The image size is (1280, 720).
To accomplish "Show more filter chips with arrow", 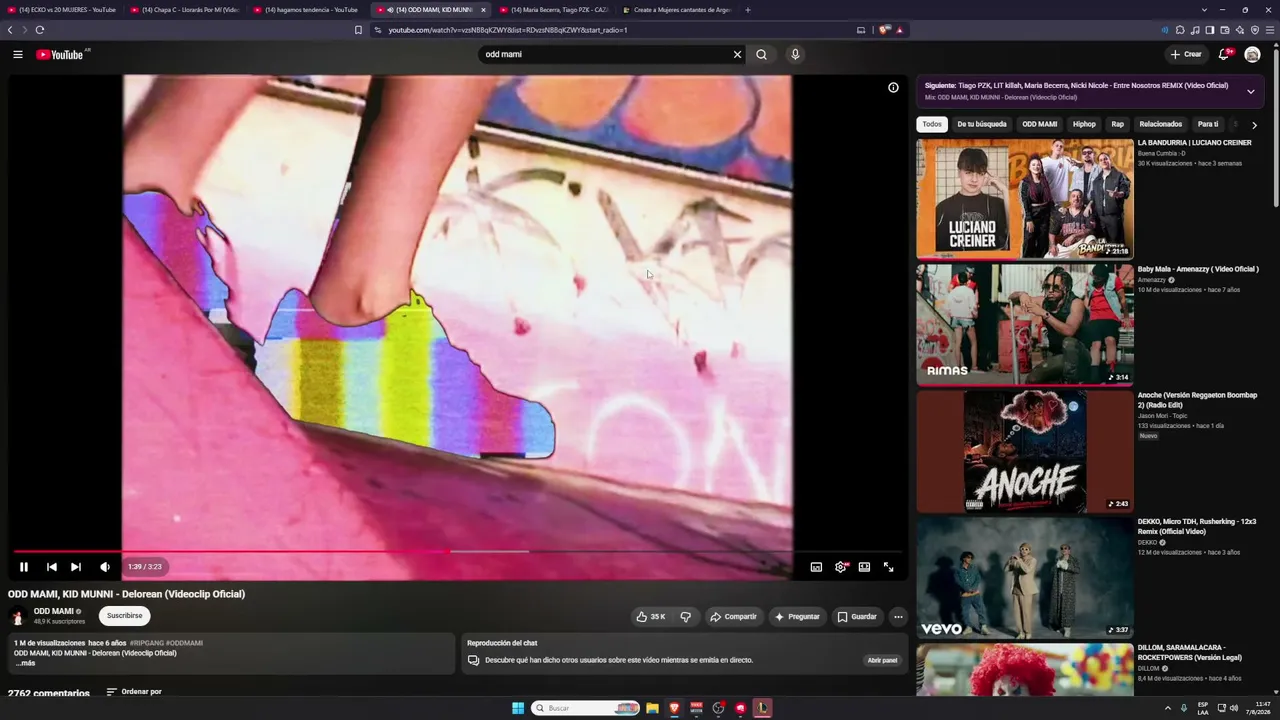I will [x=1254, y=125].
